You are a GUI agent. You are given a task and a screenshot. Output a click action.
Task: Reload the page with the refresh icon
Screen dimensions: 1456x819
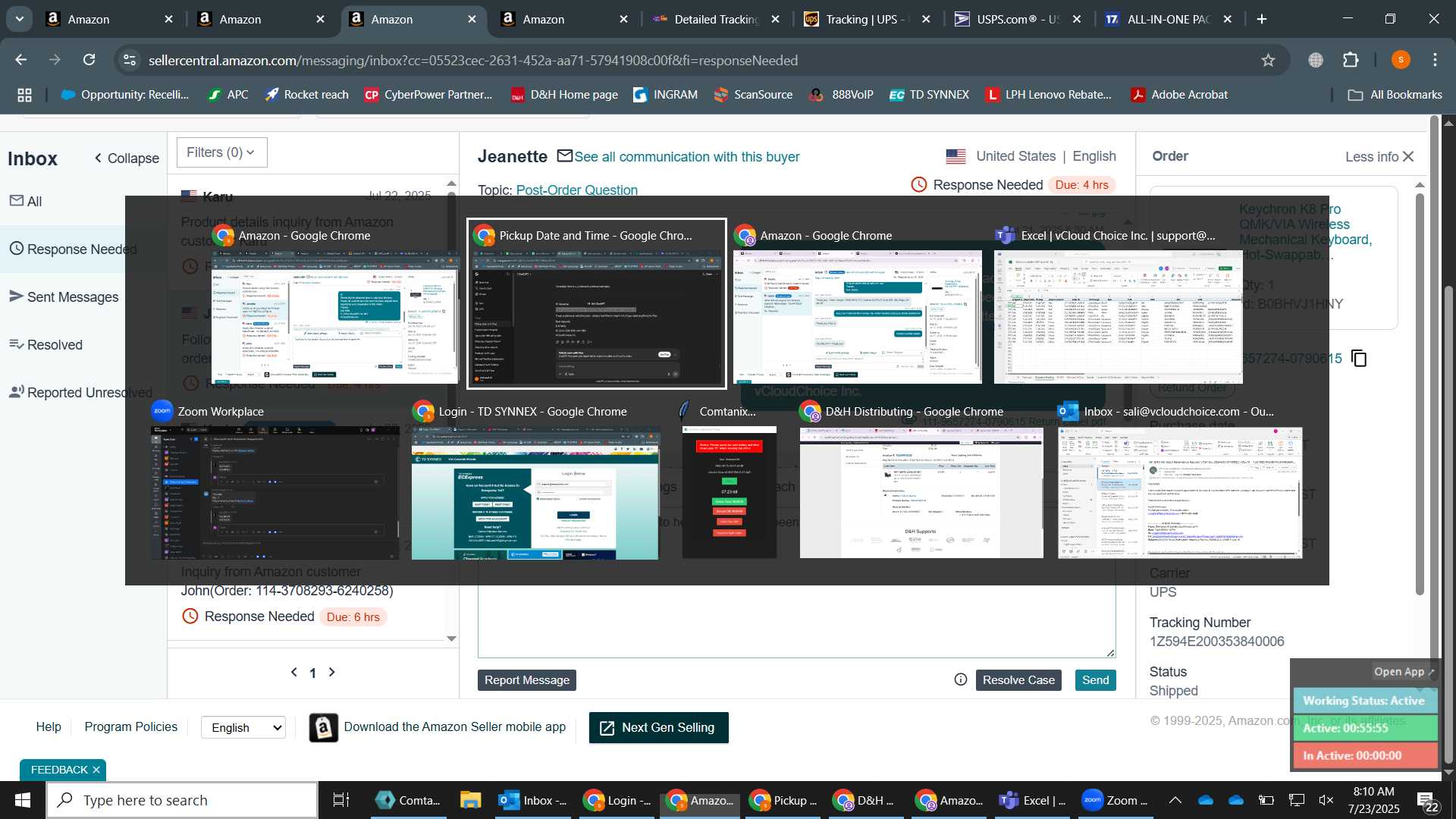coord(89,60)
